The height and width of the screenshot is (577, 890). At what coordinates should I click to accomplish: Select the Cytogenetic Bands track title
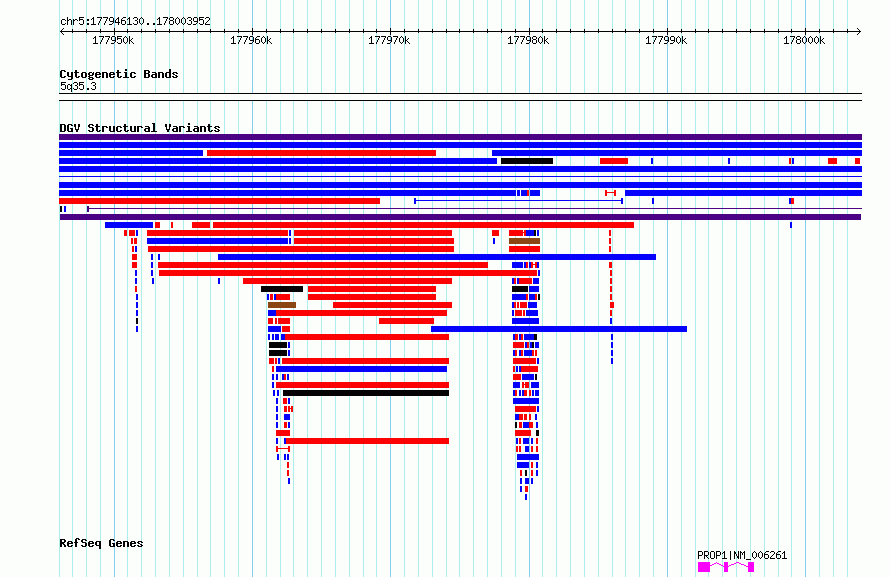(119, 74)
